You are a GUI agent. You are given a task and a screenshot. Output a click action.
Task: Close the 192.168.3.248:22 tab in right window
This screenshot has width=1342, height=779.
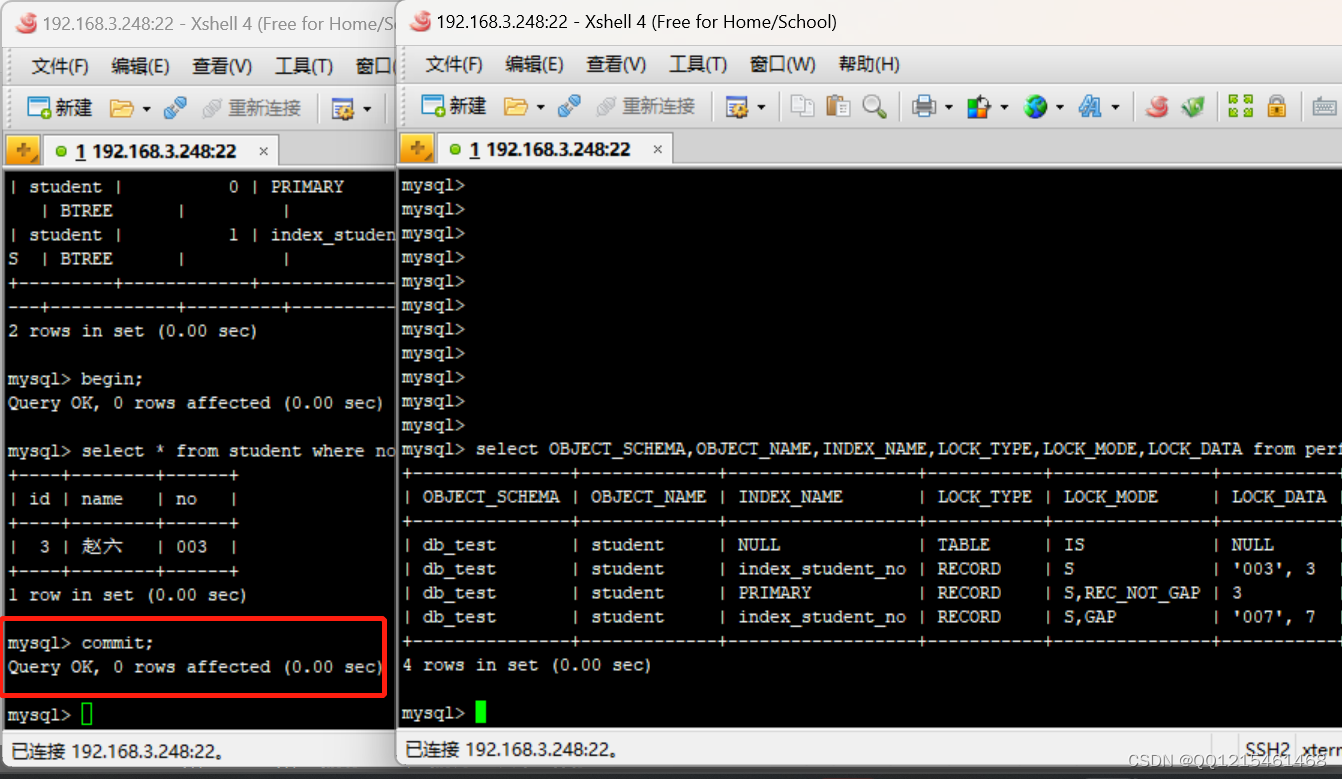click(657, 150)
